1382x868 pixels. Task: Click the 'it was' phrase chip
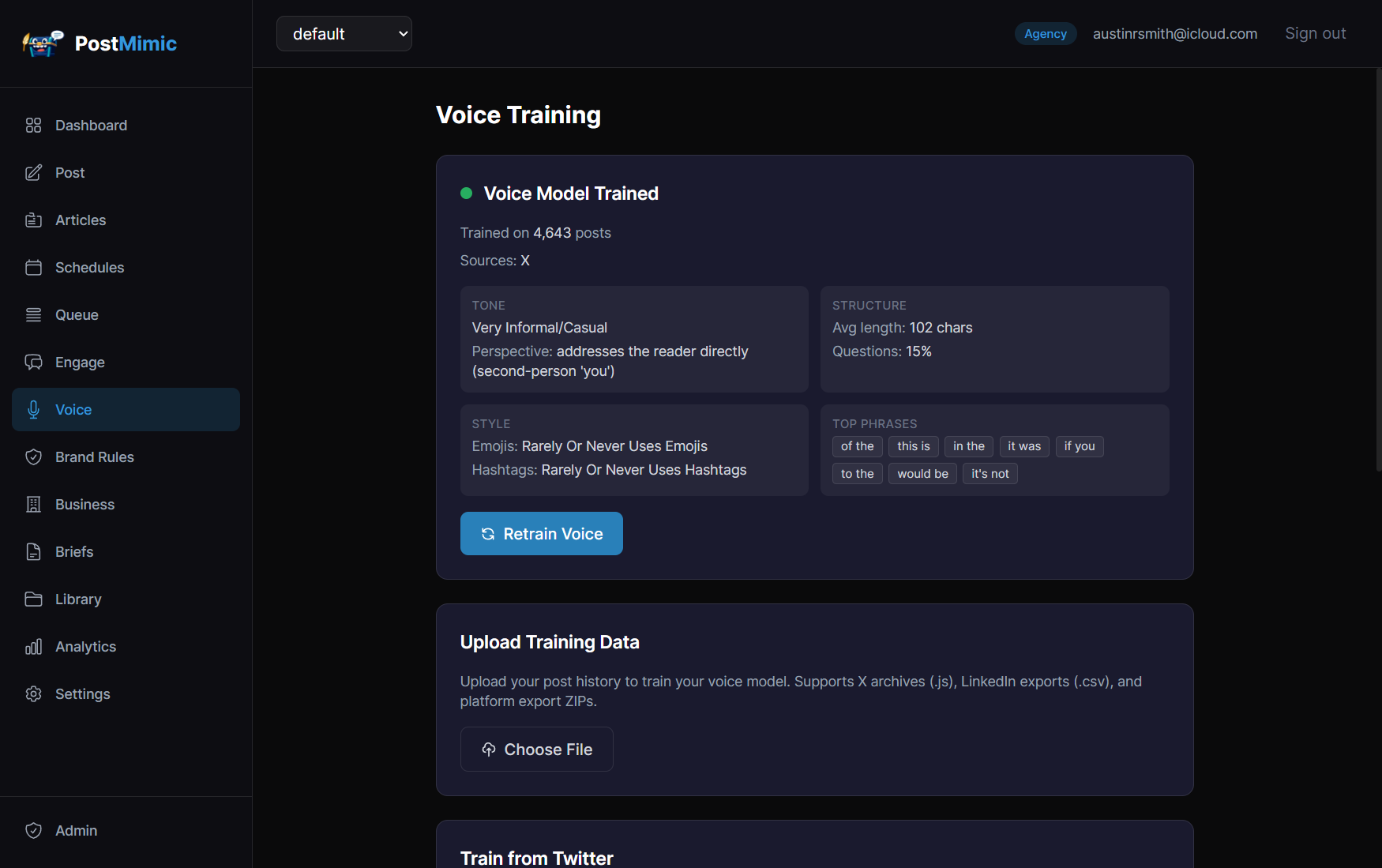coord(1024,446)
